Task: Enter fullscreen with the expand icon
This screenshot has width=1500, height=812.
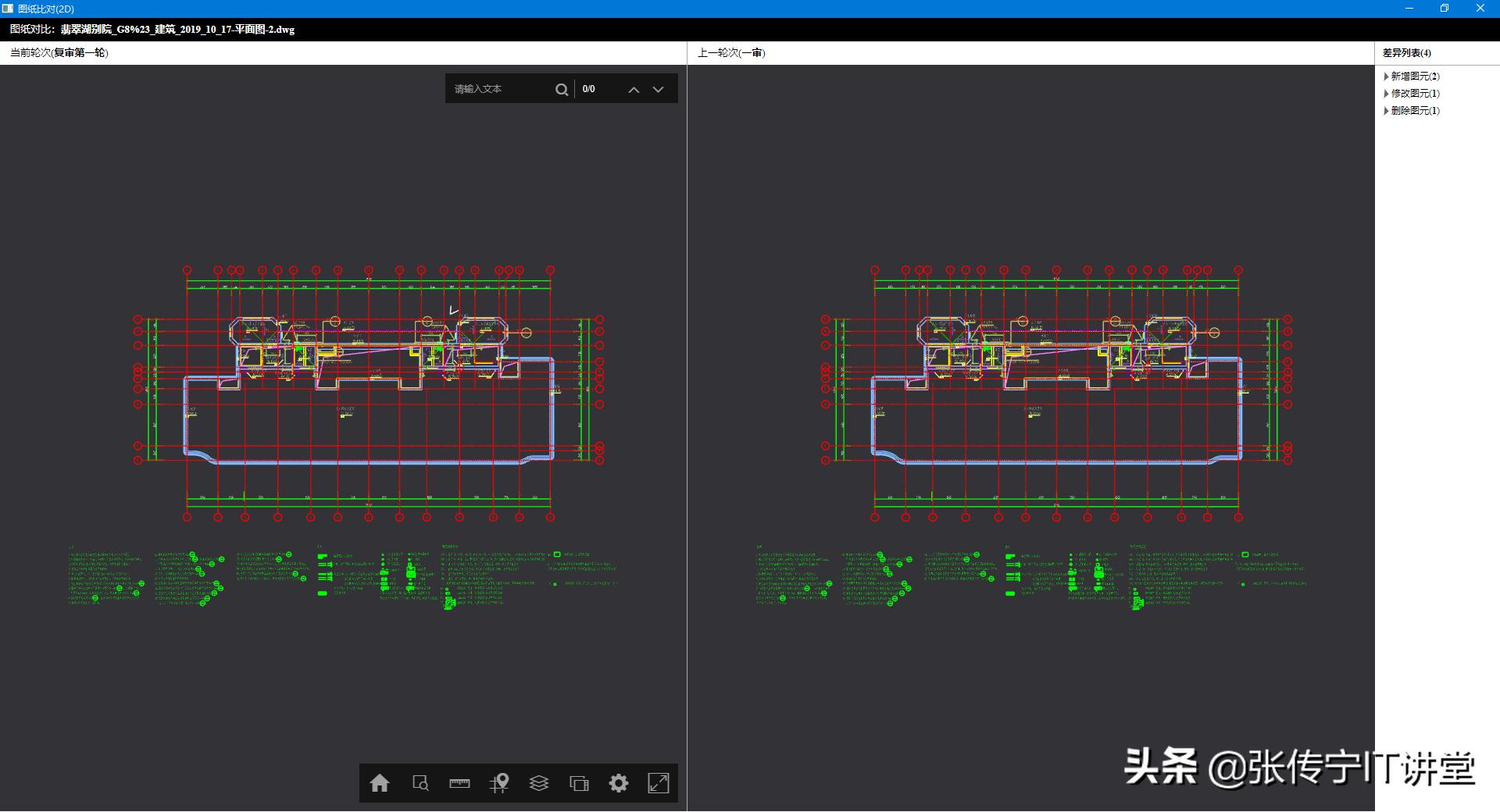Action: pos(659,783)
